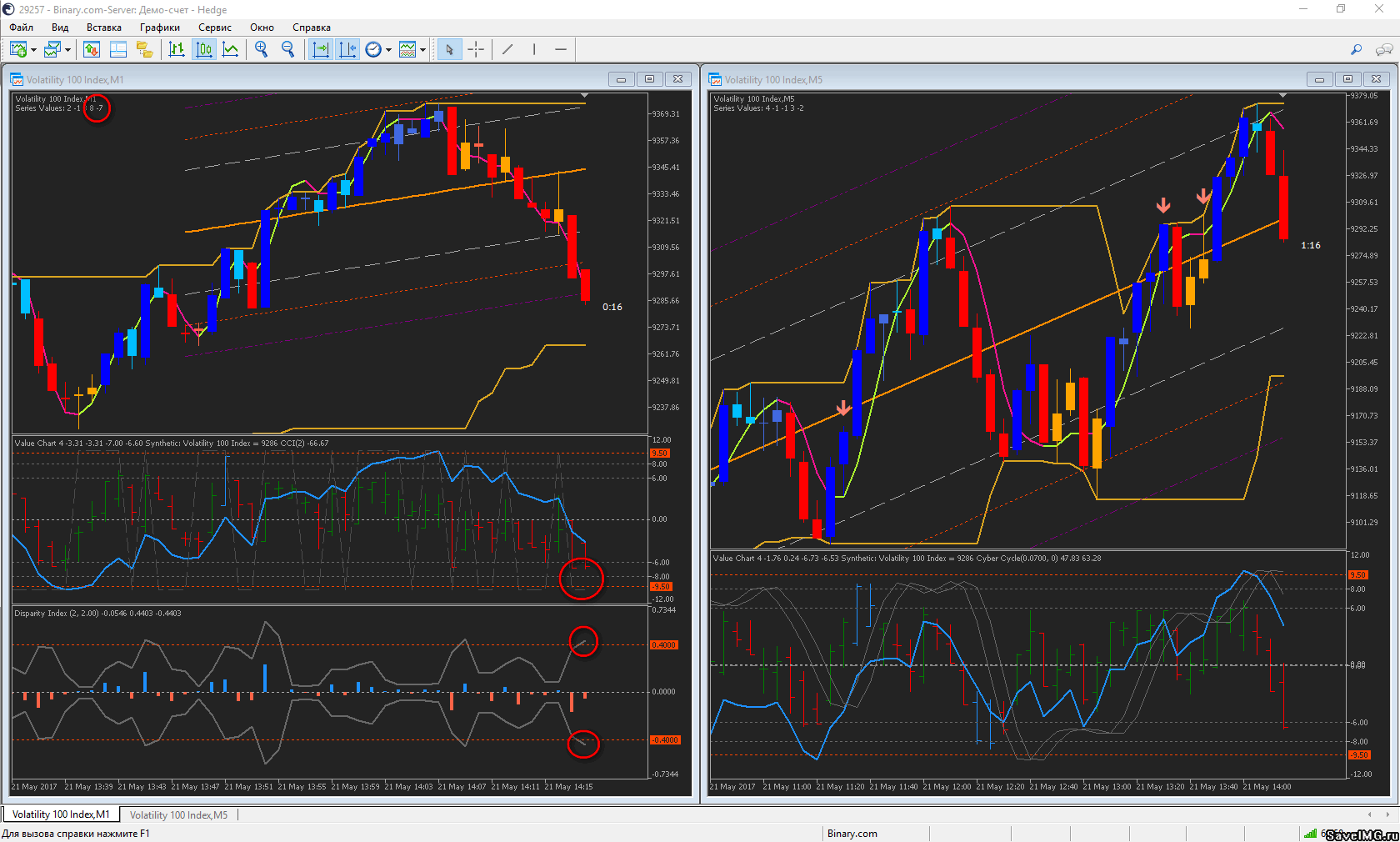Screen dimensions: 1400x842
Task: Switch chart to bar chart mode
Action: click(x=177, y=50)
